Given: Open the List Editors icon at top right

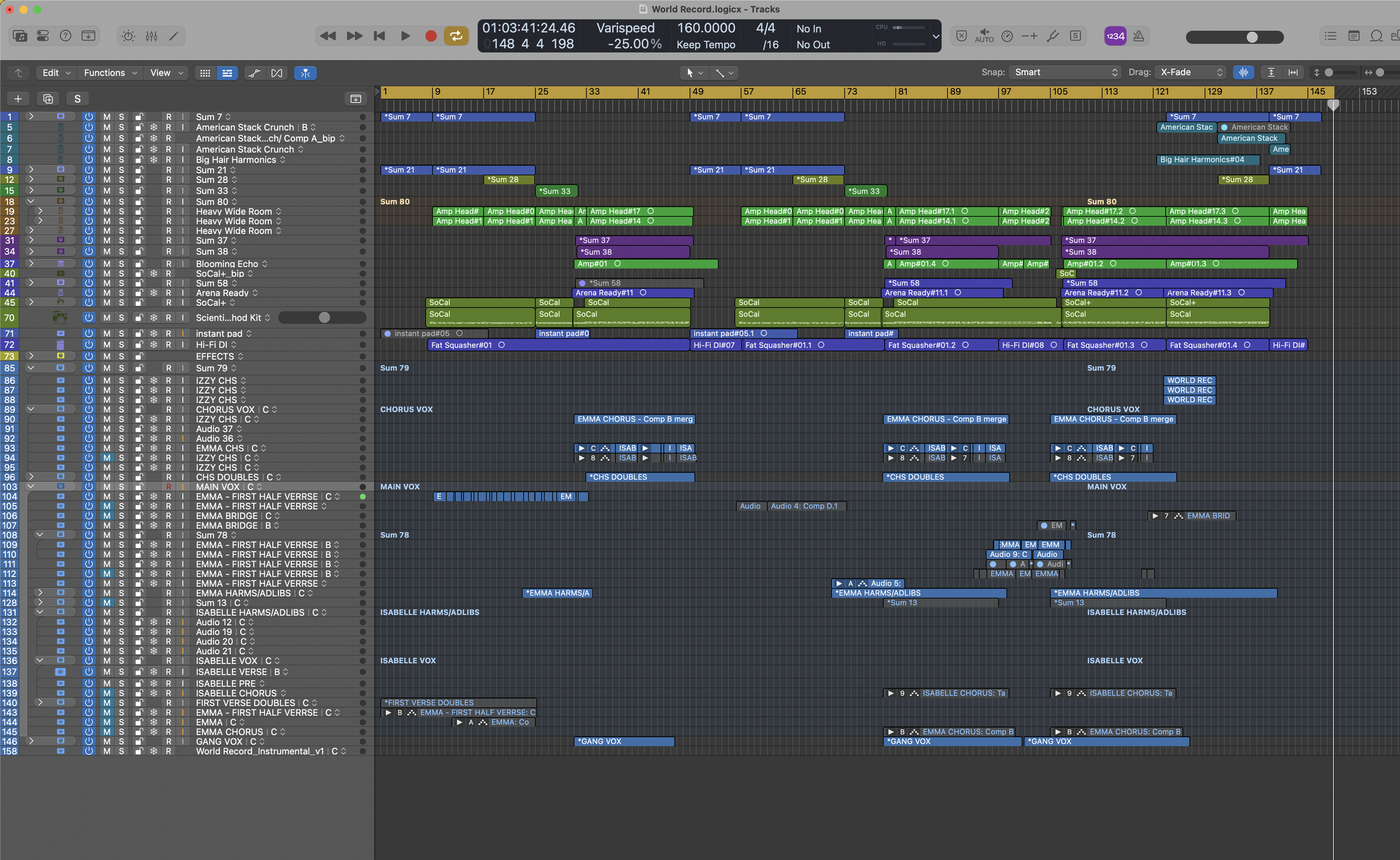Looking at the screenshot, I should point(1330,35).
